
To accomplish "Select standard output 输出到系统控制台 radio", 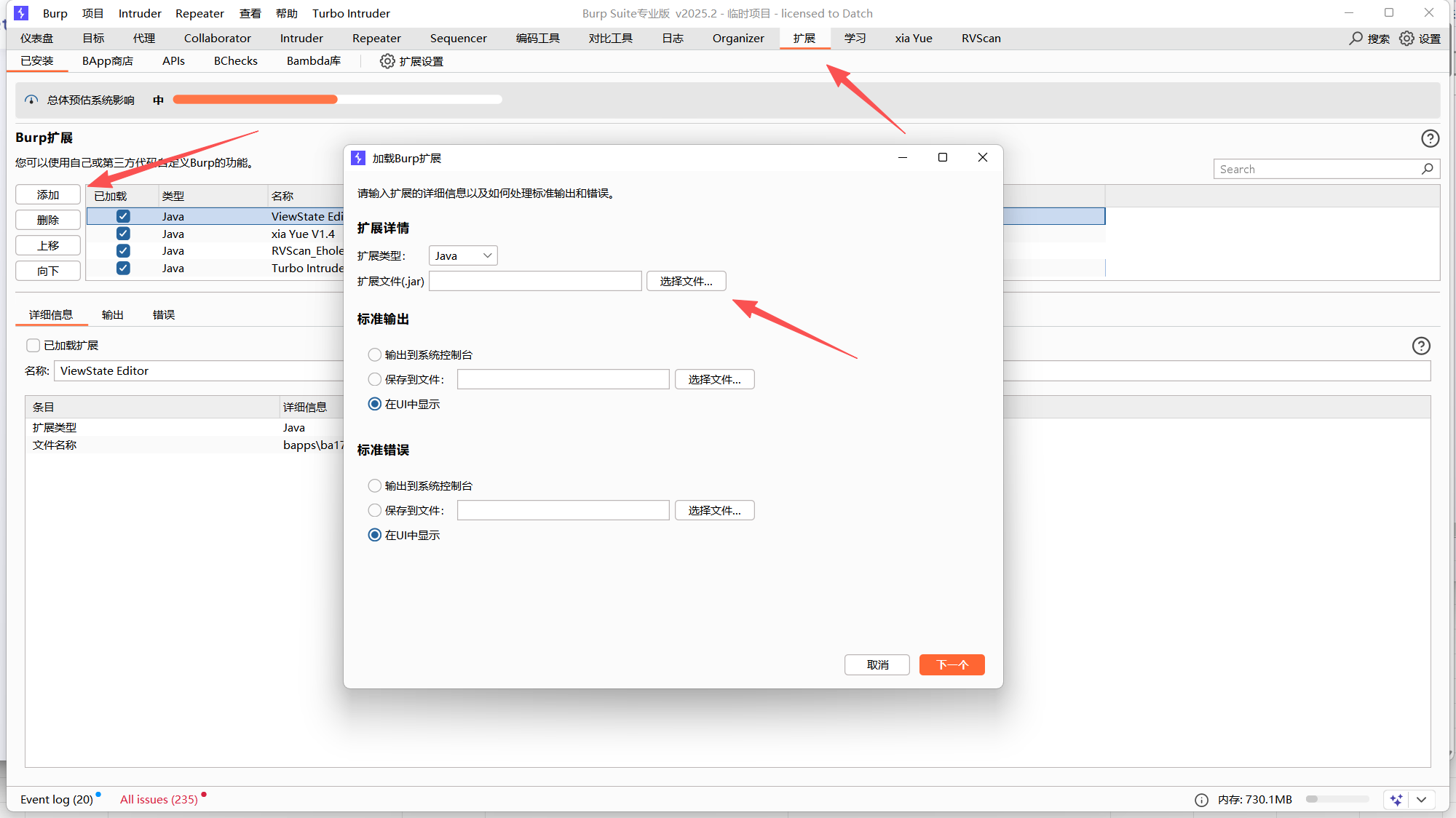I will coord(374,354).
